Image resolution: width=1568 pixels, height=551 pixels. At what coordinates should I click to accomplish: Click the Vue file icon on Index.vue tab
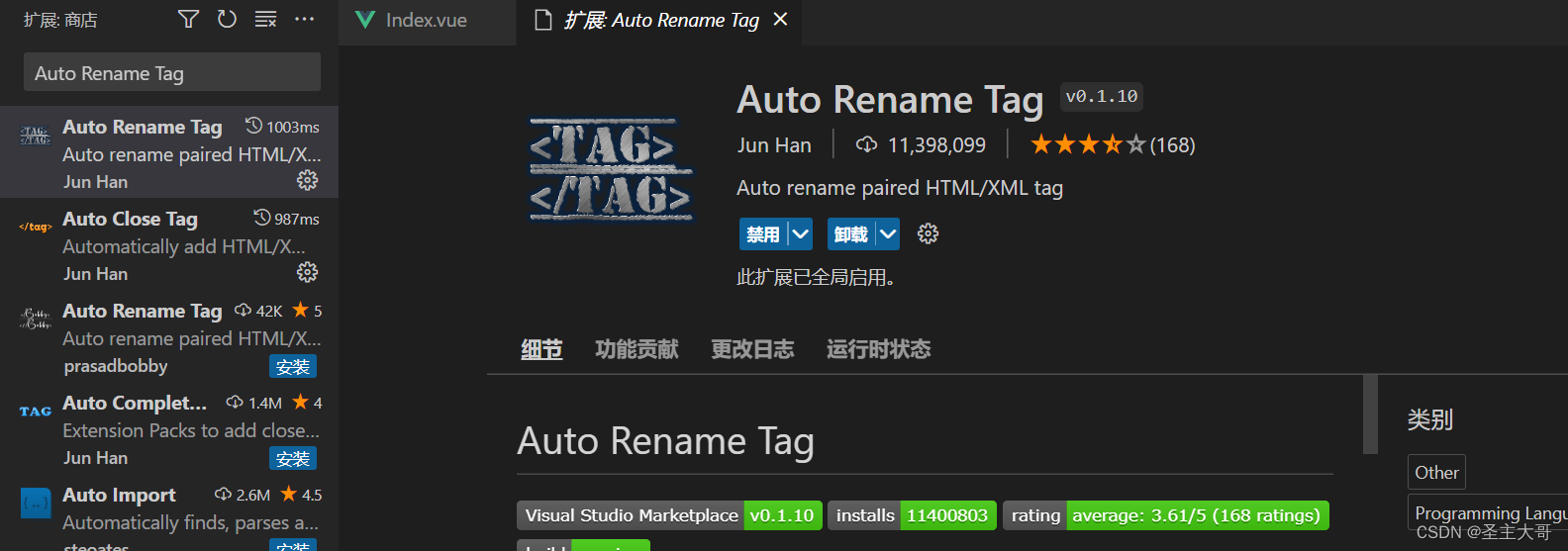[365, 20]
